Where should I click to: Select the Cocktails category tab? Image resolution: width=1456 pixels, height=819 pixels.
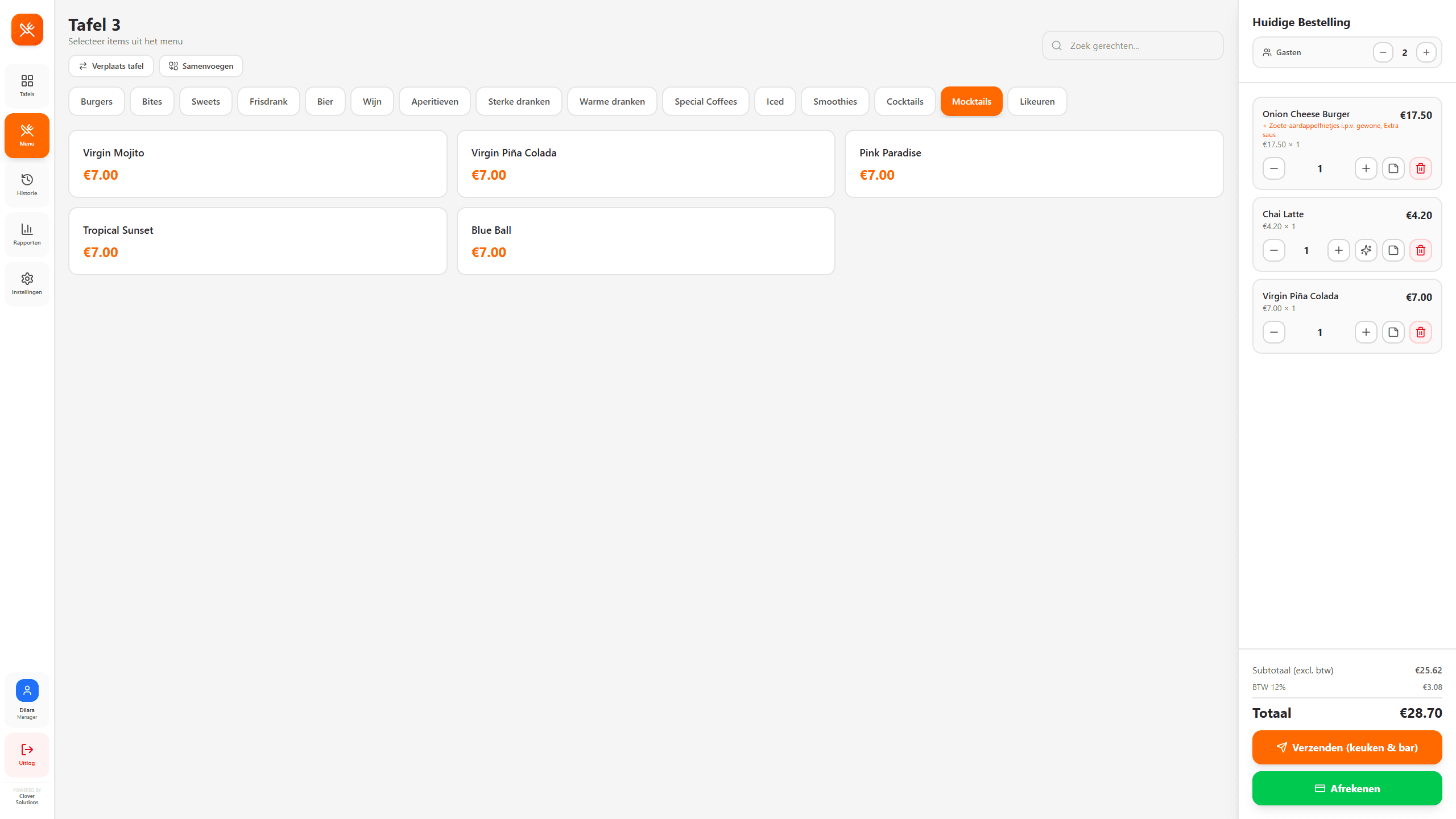pyautogui.click(x=904, y=101)
